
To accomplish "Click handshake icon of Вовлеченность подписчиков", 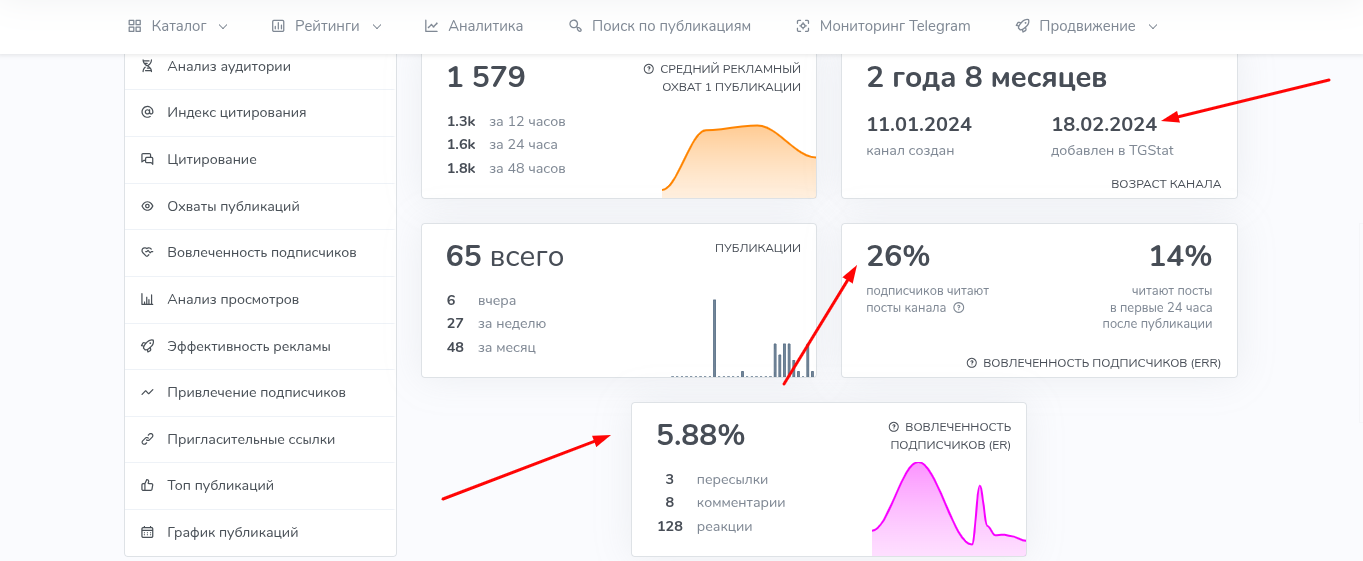I will point(147,253).
